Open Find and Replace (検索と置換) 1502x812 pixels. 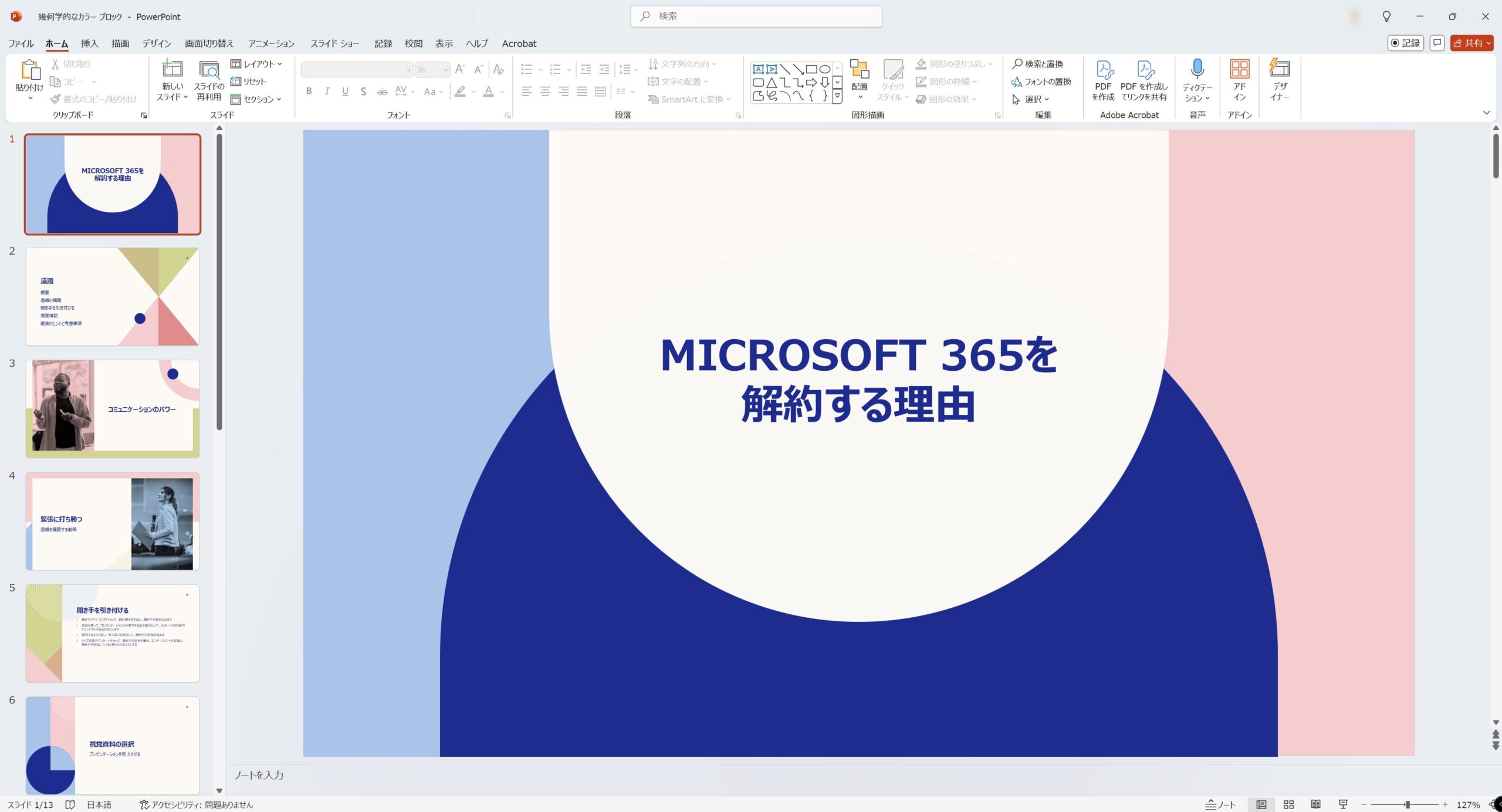(x=1037, y=64)
